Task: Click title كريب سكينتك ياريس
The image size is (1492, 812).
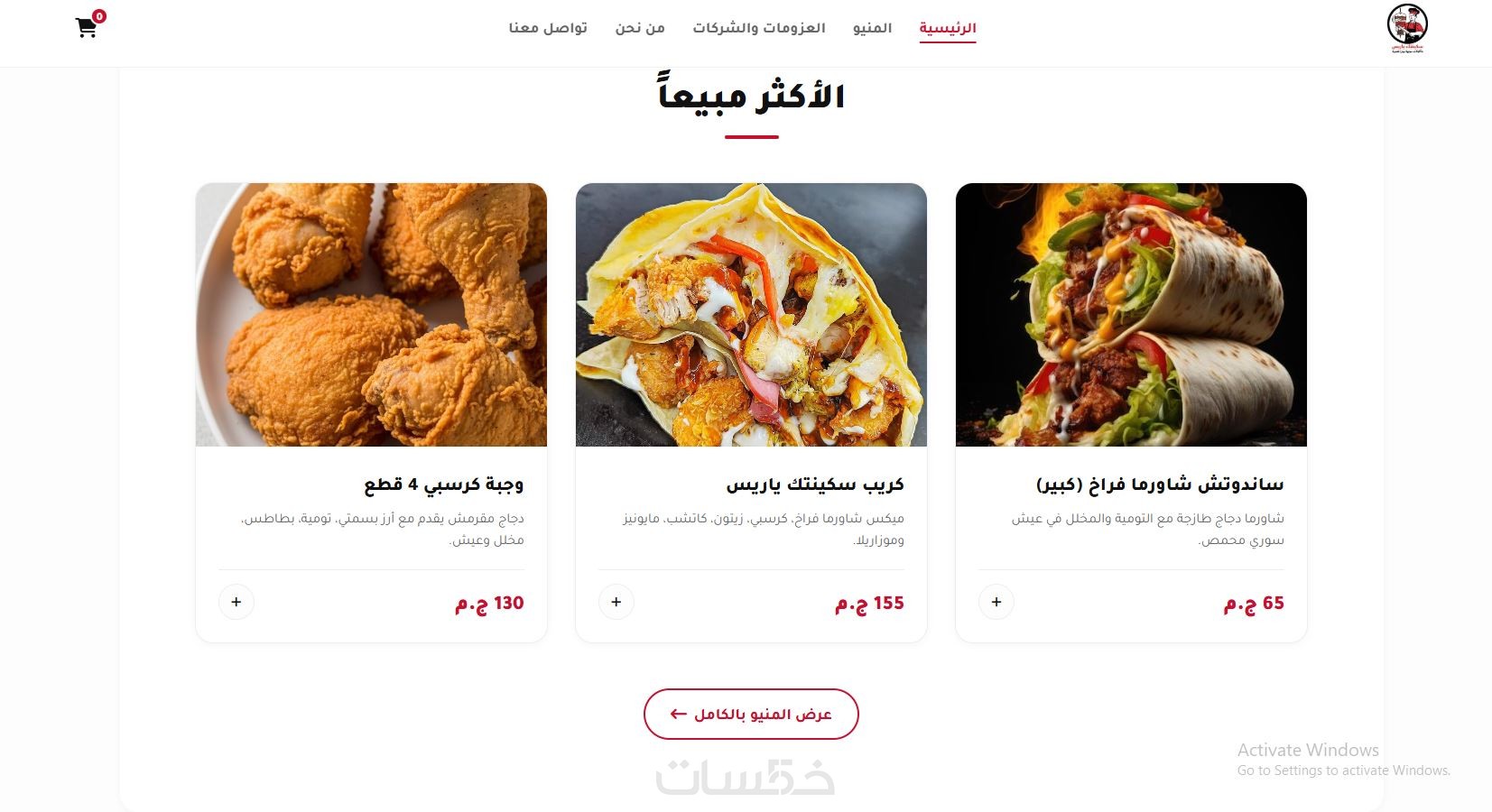Action: click(x=815, y=484)
